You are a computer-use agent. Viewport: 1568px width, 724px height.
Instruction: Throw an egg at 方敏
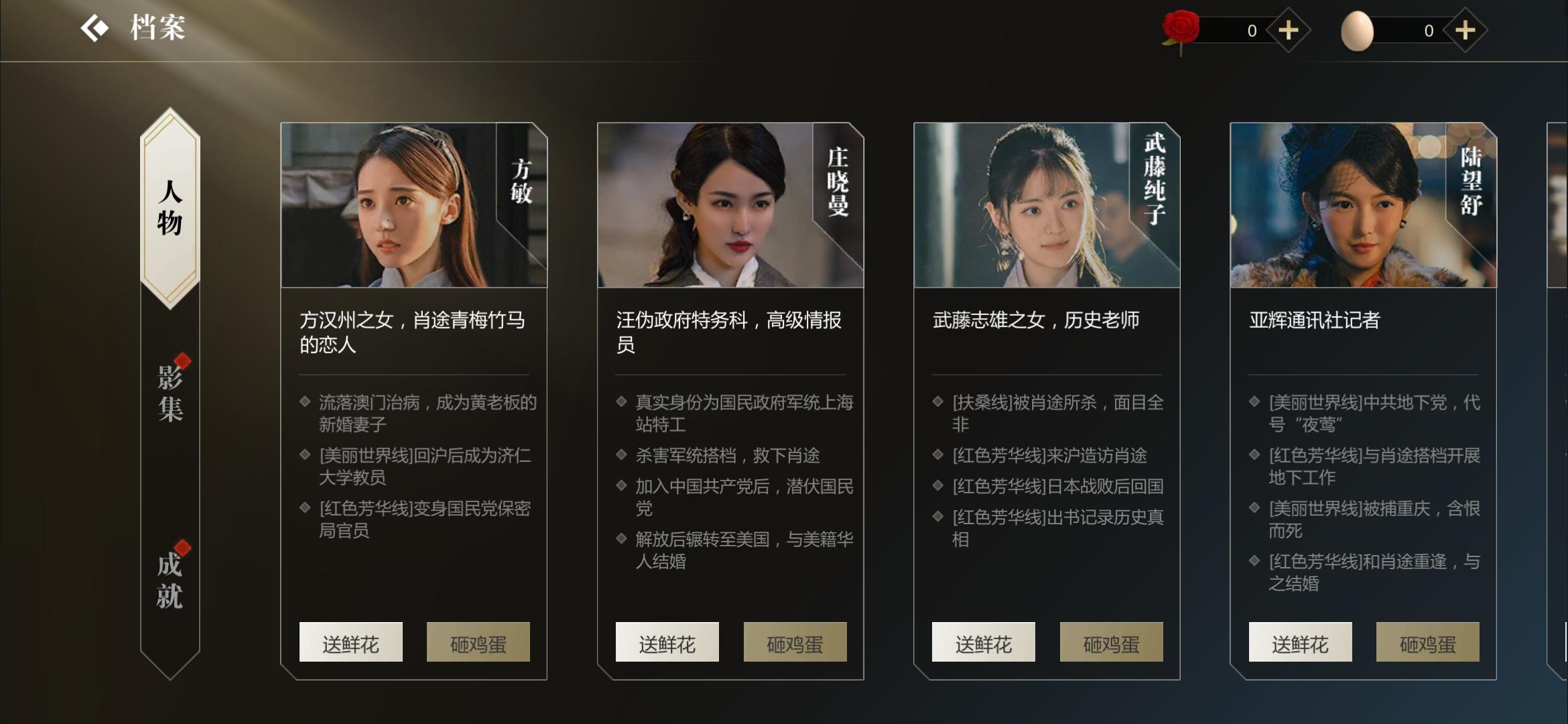(478, 642)
